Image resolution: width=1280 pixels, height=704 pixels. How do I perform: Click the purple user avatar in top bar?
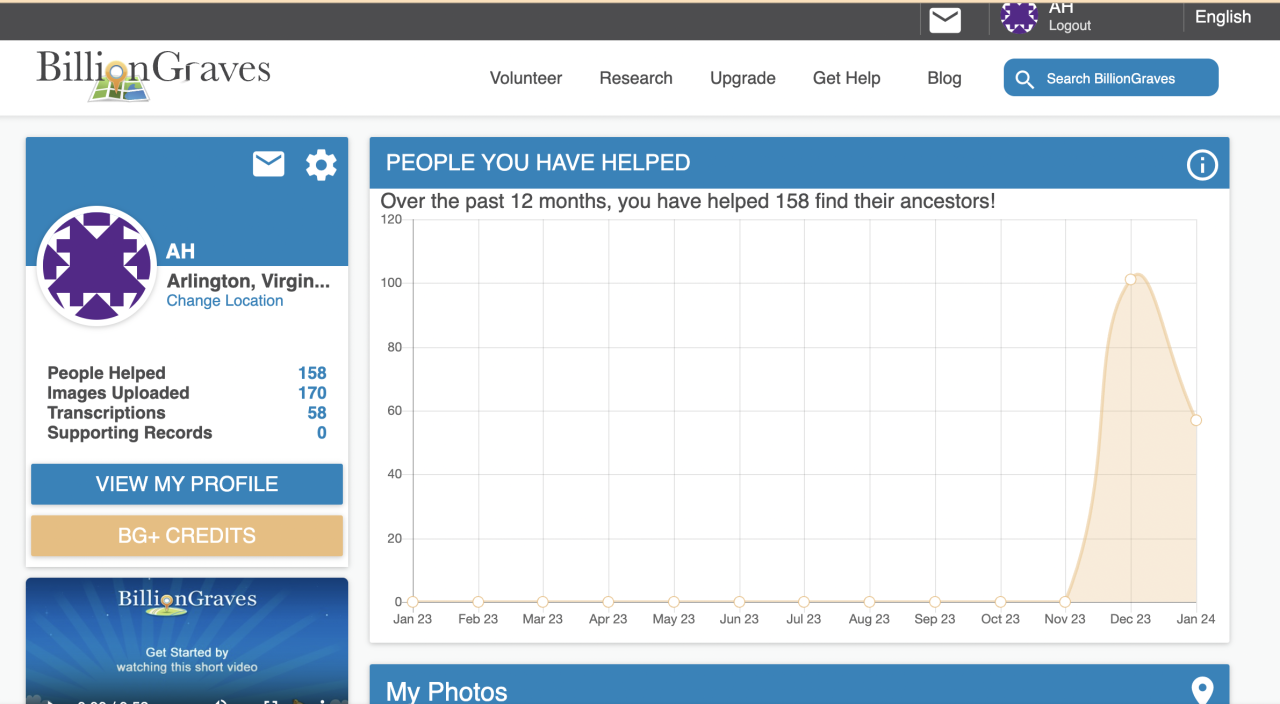(1020, 16)
